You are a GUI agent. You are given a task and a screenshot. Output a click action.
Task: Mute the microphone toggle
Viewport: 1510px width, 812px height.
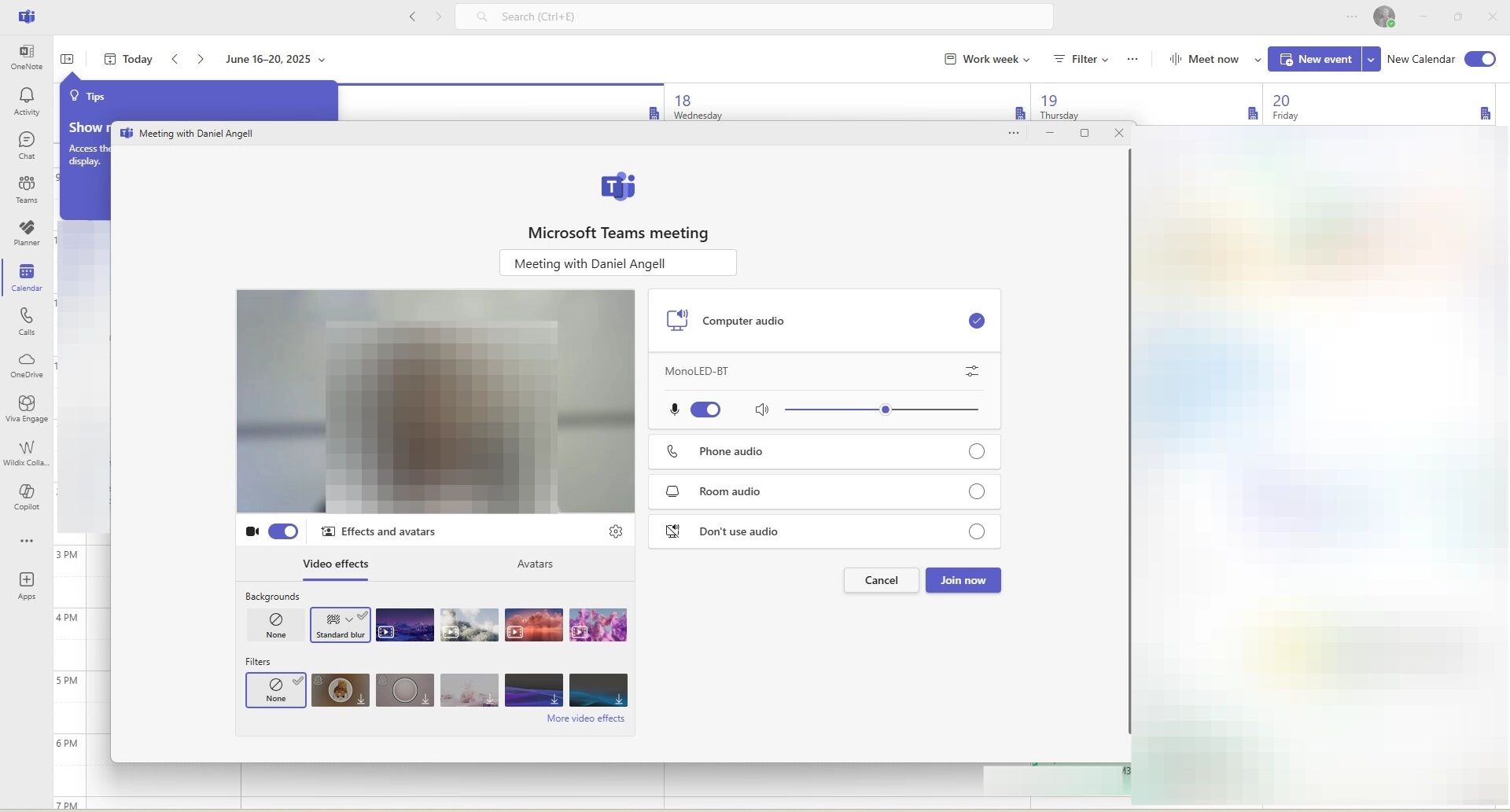point(705,410)
